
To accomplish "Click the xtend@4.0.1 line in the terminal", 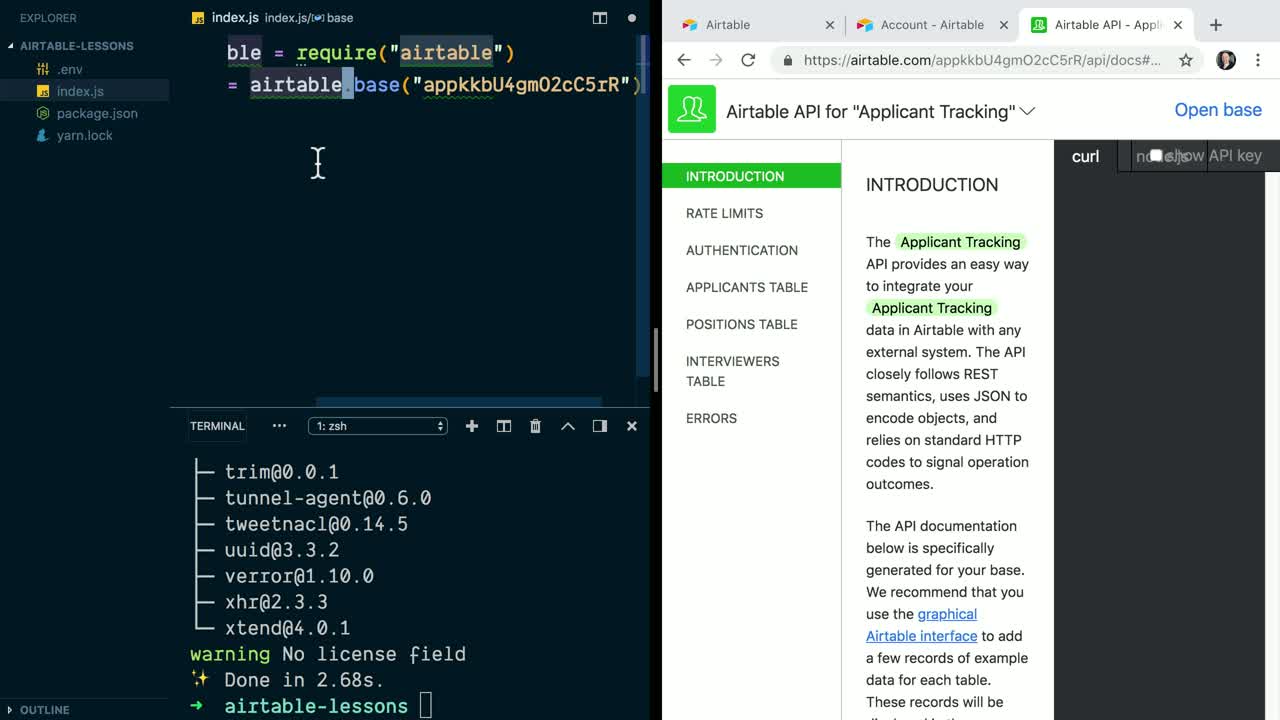I will 287,628.
